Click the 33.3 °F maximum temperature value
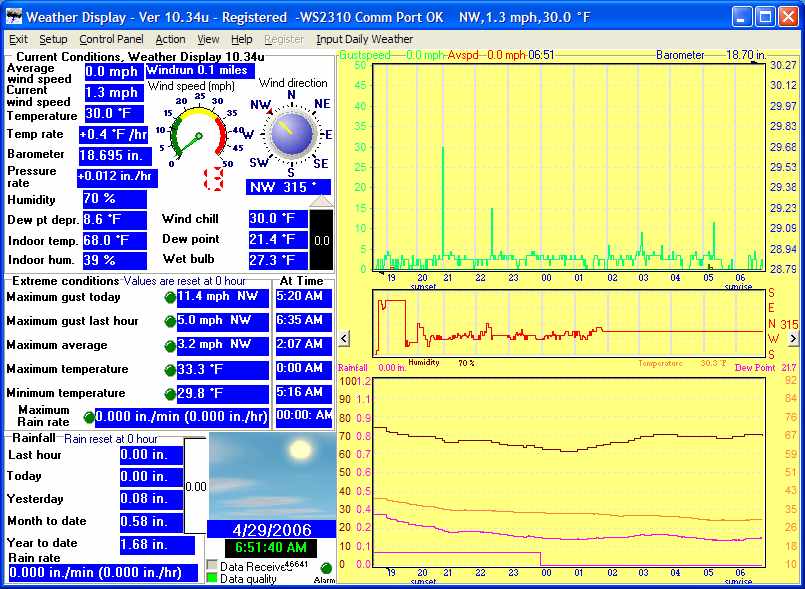The width and height of the screenshot is (805, 589). coord(223,370)
